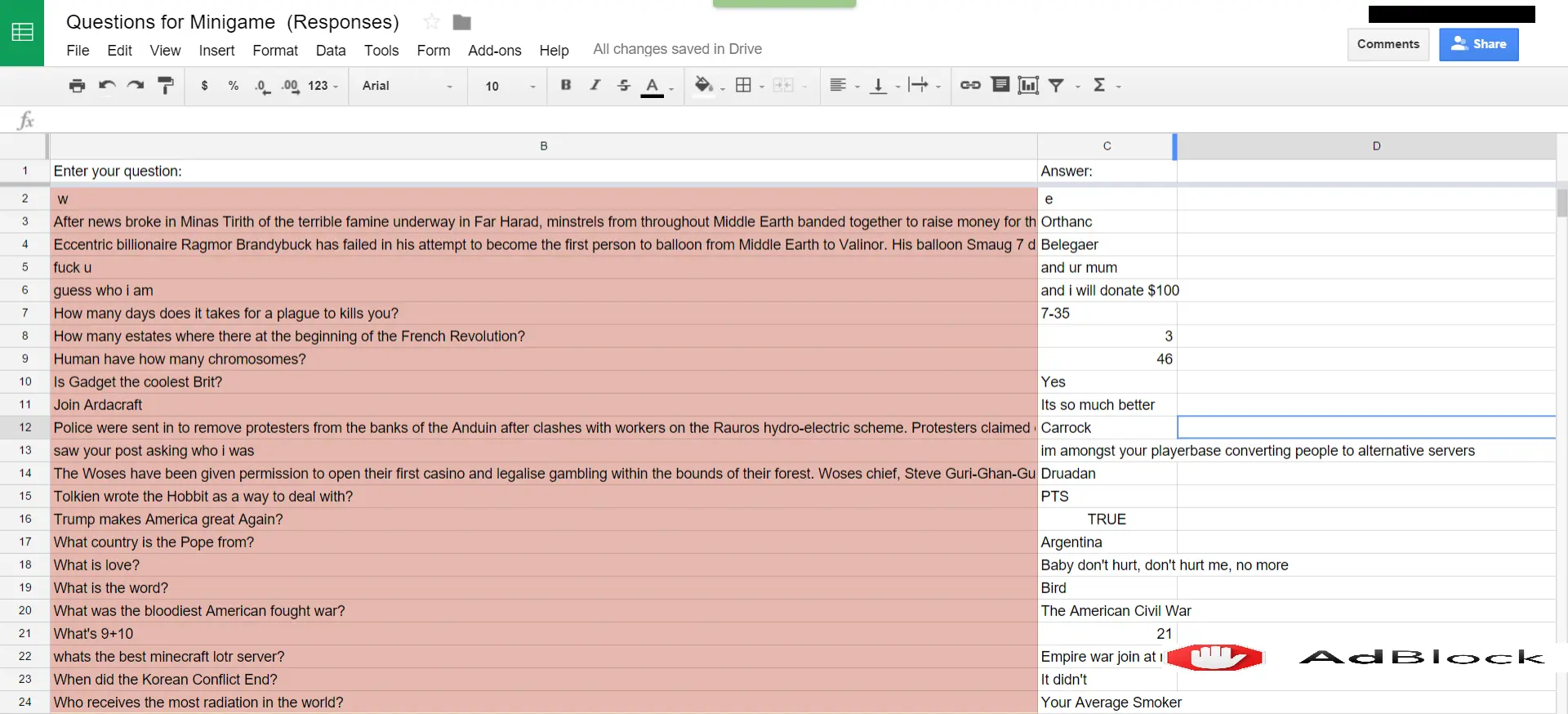1568x714 pixels.
Task: Open the Comments button
Action: [1388, 44]
